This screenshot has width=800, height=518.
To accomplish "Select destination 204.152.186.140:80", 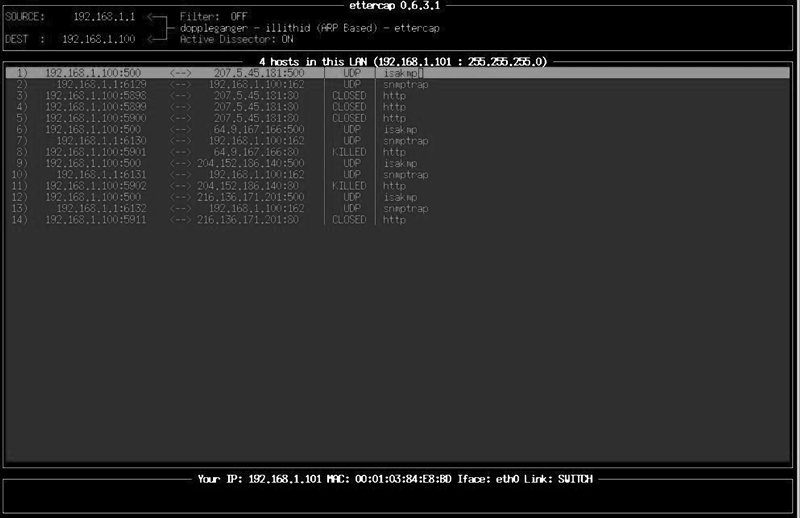I will [248, 186].
